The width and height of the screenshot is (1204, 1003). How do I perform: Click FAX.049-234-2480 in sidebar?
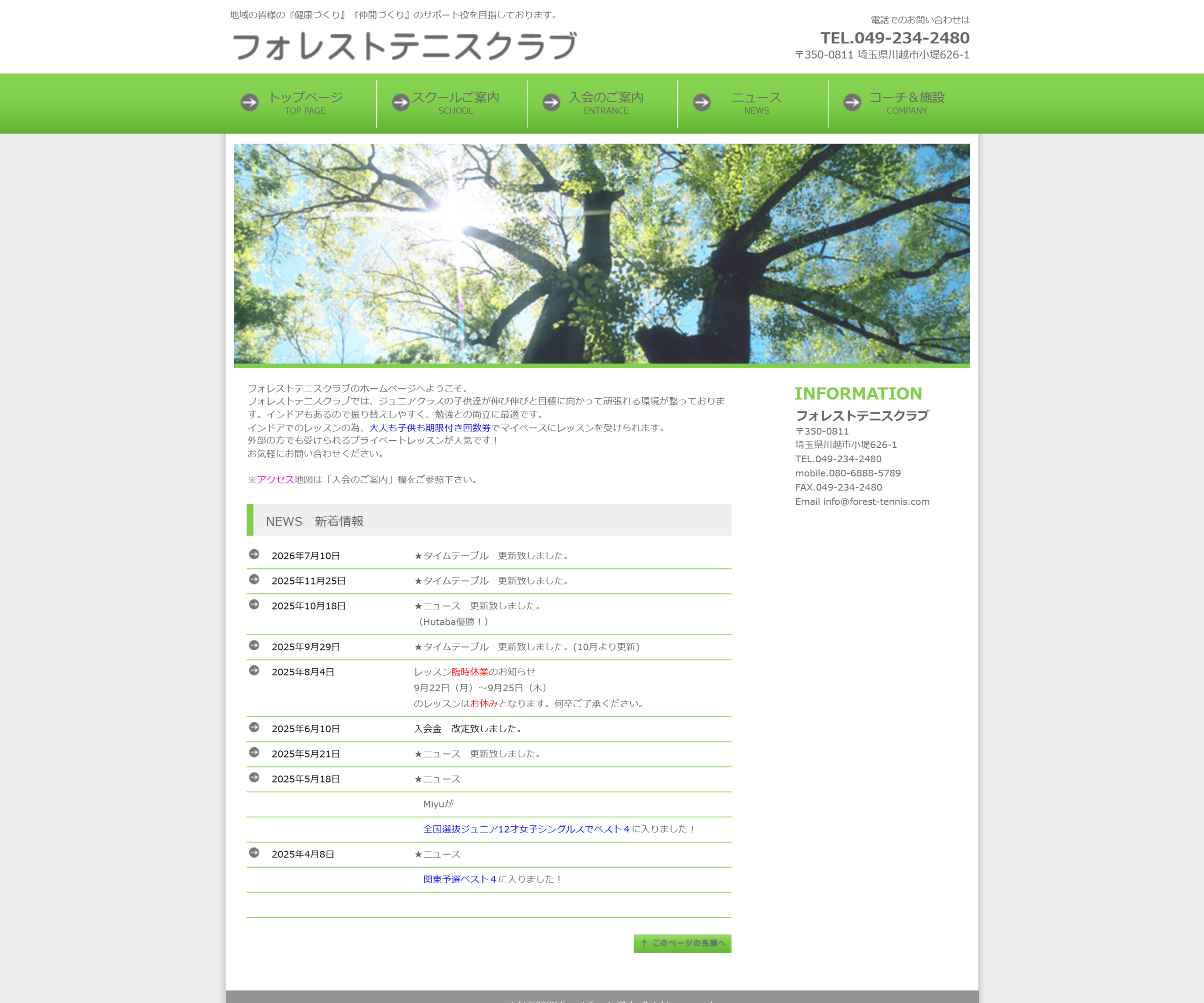[x=839, y=488]
